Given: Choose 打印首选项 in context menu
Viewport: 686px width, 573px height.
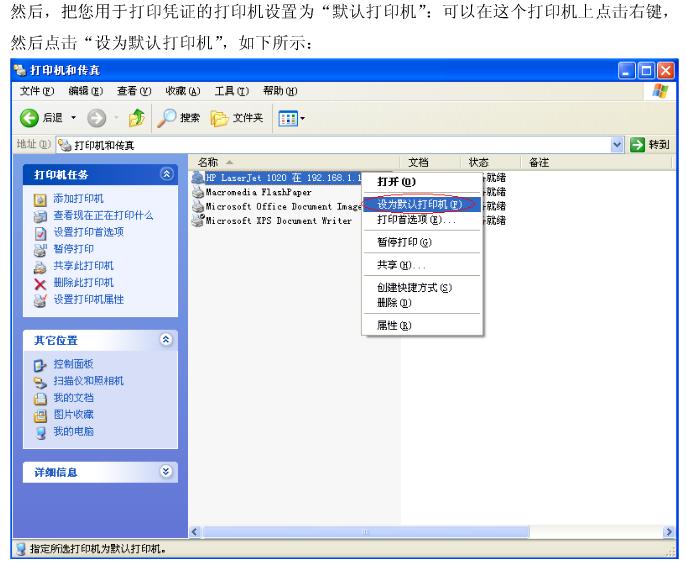Looking at the screenshot, I should point(422,220).
